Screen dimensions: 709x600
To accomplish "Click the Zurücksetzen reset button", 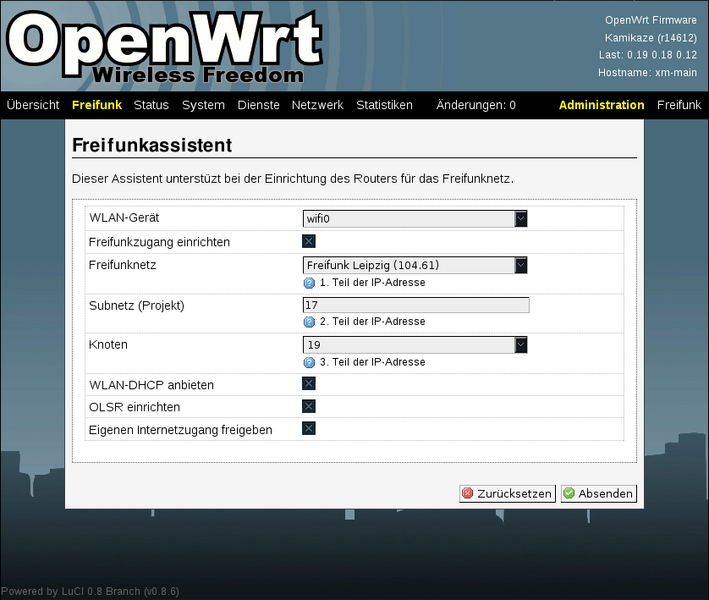I will (507, 493).
